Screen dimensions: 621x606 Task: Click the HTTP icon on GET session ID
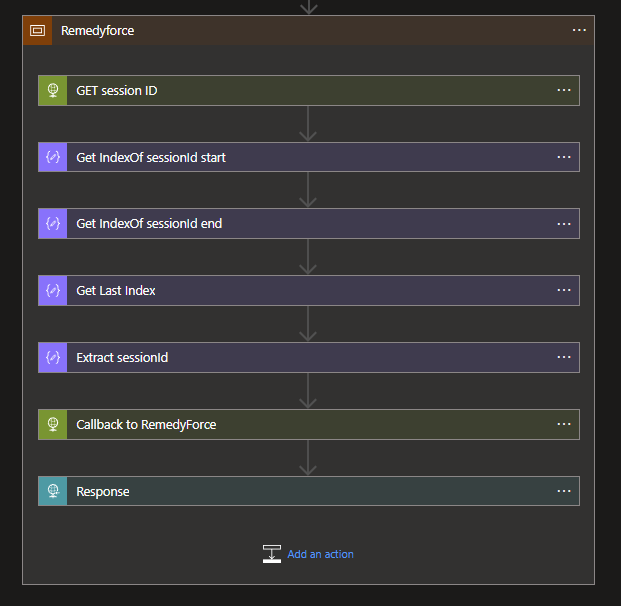(x=53, y=90)
